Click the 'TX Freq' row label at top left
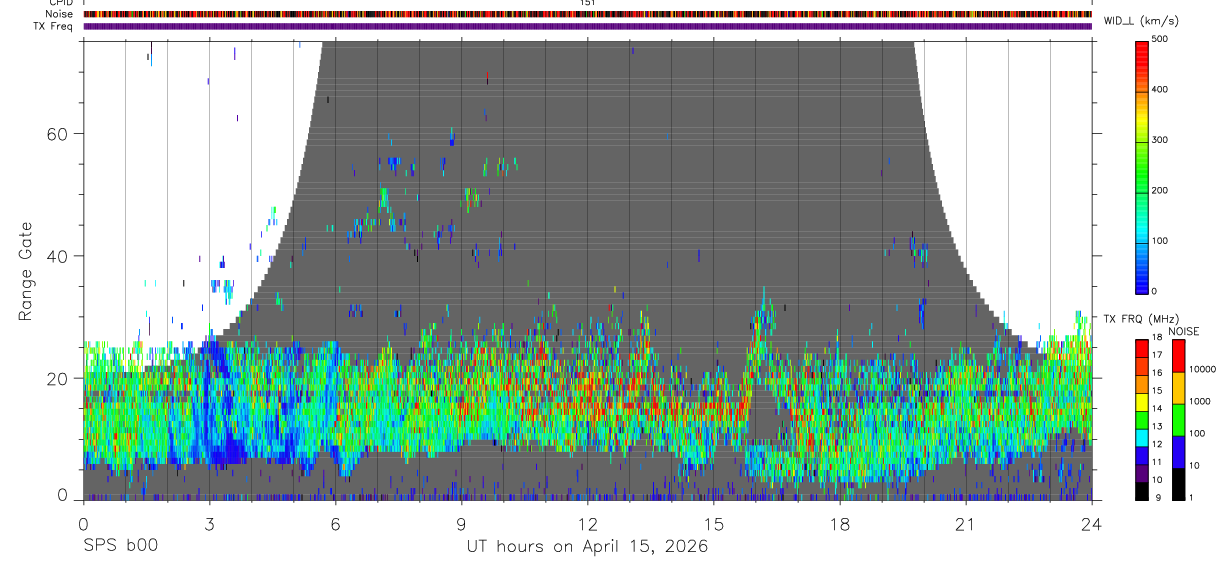Screen dimensions: 1228x567 tap(53, 26)
